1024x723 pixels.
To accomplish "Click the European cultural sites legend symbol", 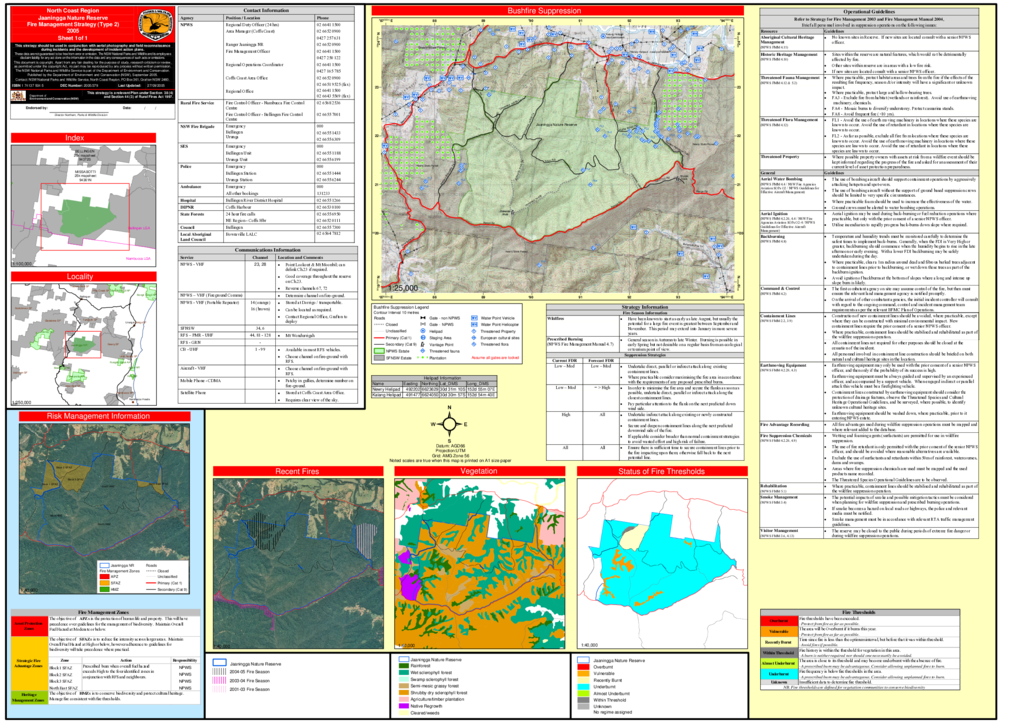I will 473,338.
